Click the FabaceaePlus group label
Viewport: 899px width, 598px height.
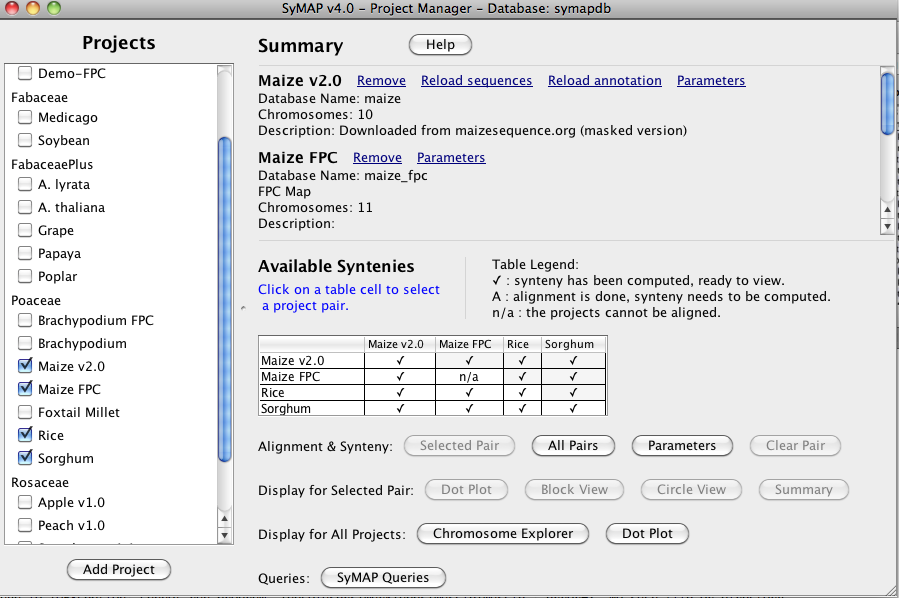tap(52, 165)
